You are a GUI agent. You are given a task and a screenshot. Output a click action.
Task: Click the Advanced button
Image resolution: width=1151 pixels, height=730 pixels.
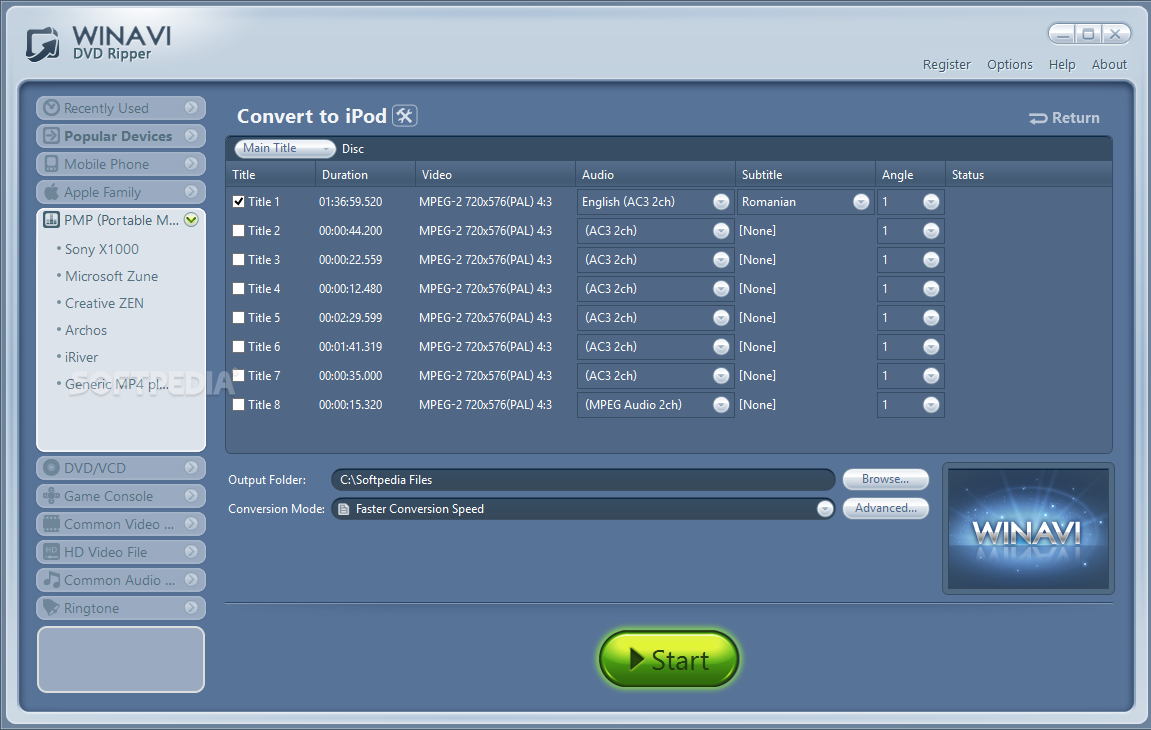tap(885, 508)
